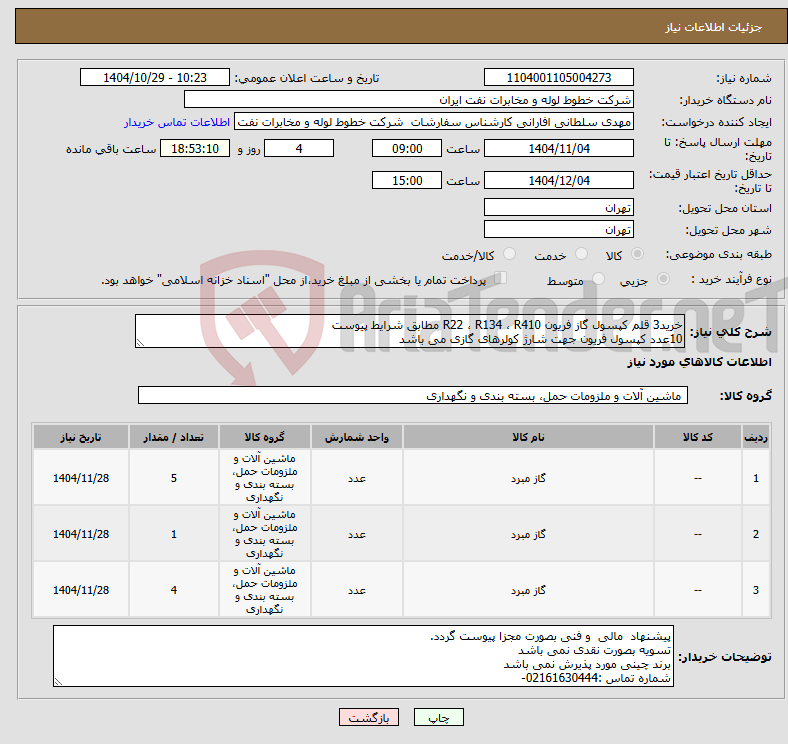
Task: Choose the متوسط purchase type radio
Action: point(599,278)
